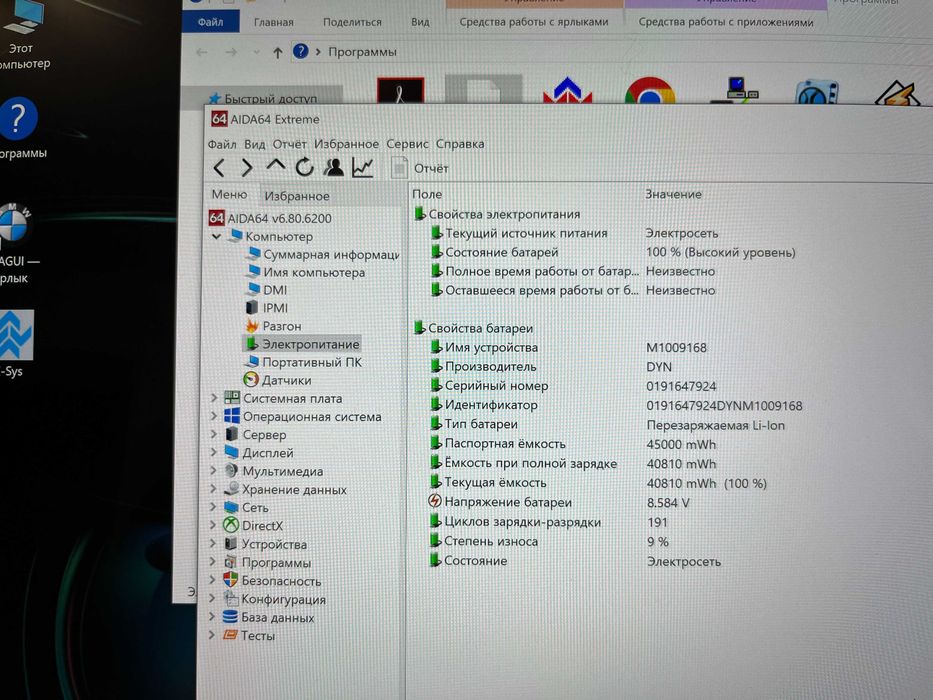Screen dimensions: 933x700
Task: Click the Explorer up-folder arrow
Action: [x=277, y=52]
